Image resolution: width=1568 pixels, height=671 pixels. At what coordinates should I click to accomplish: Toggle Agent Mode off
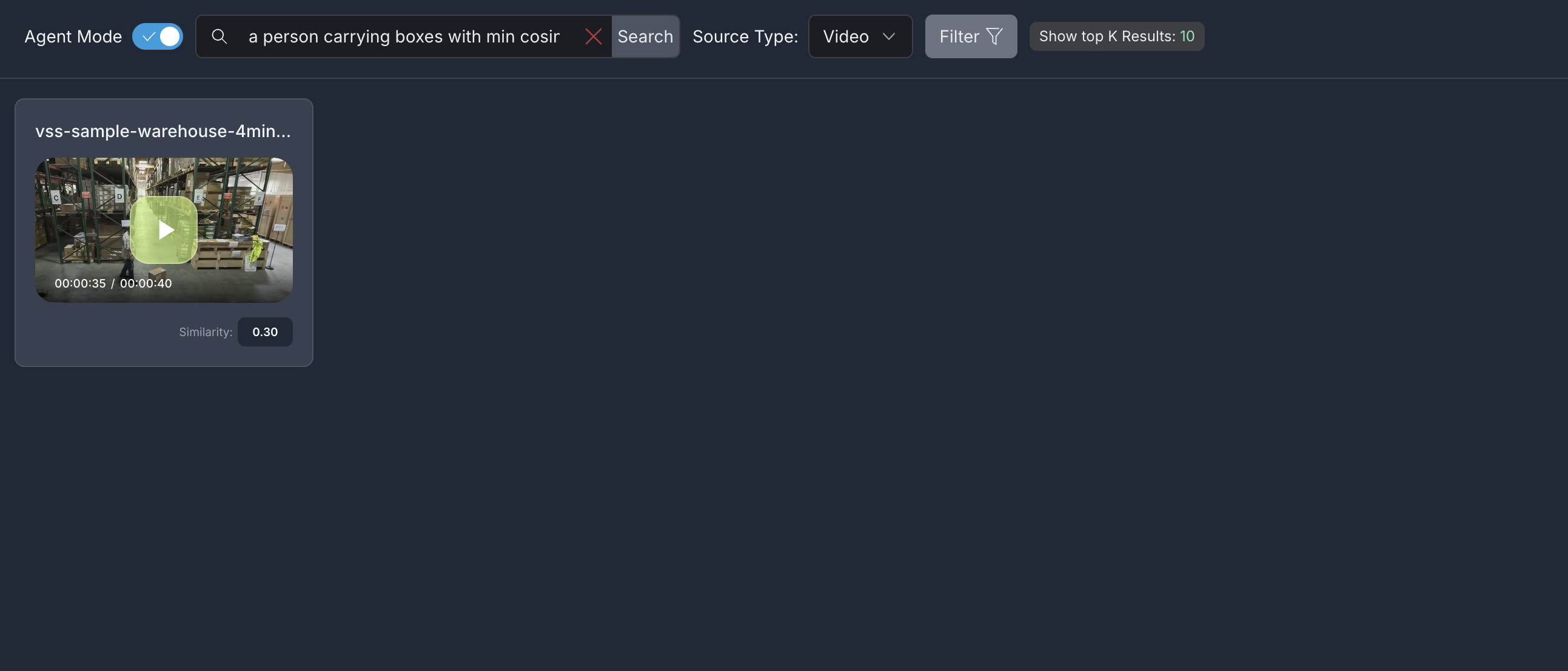pos(157,36)
